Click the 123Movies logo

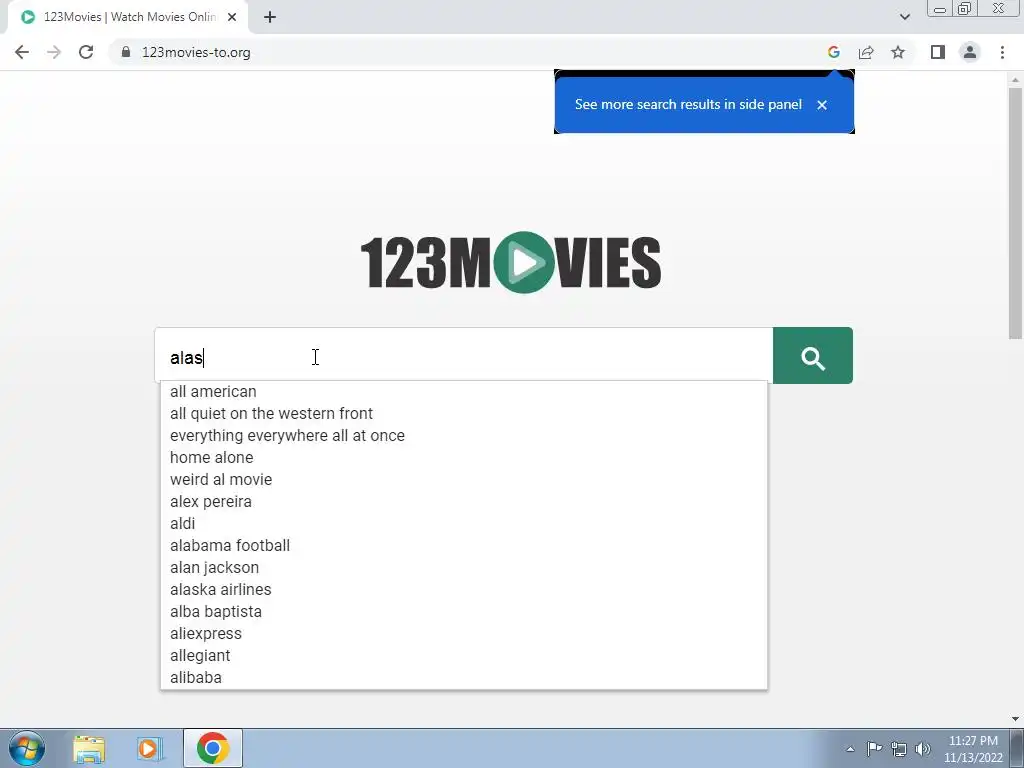pyautogui.click(x=511, y=262)
